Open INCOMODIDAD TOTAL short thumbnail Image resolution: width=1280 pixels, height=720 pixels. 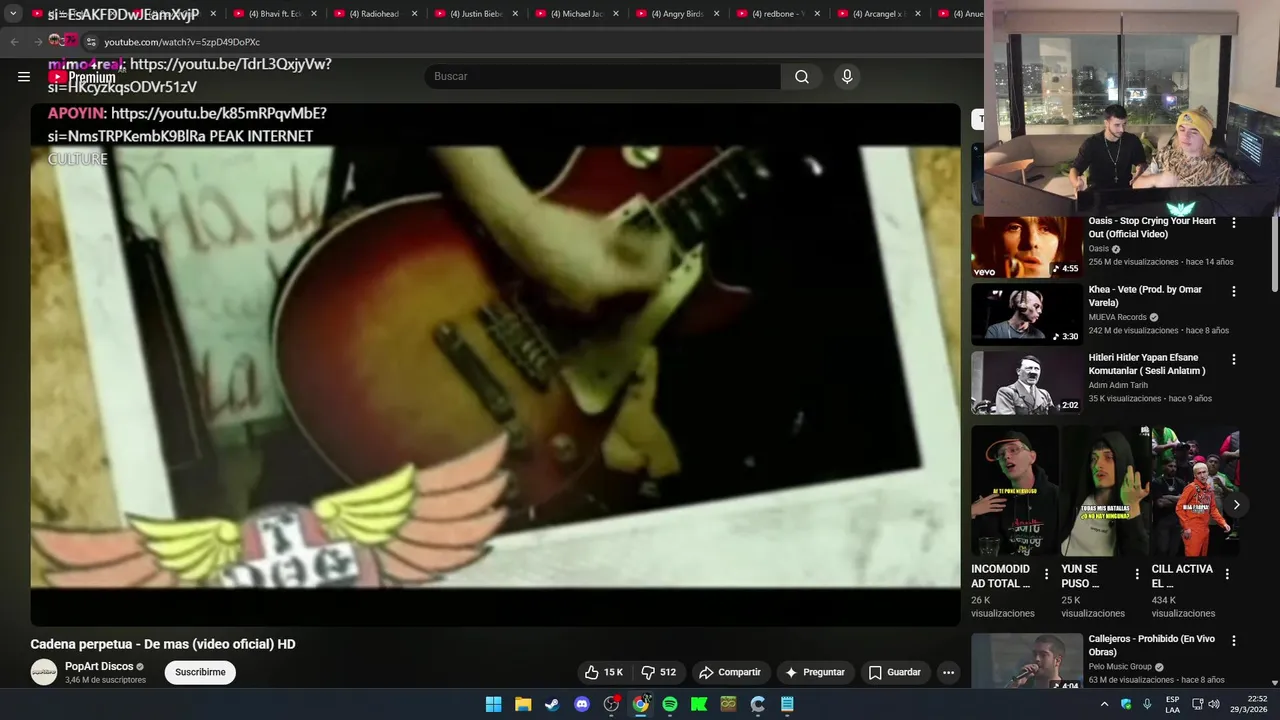click(1015, 491)
